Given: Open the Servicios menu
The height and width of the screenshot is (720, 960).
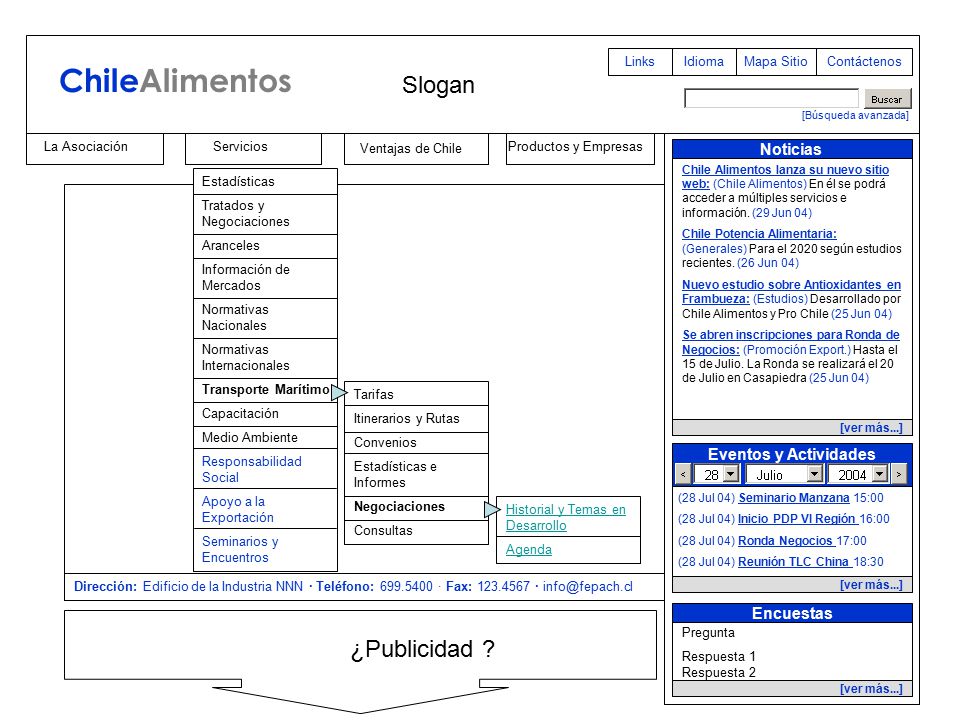Looking at the screenshot, I should (x=253, y=149).
